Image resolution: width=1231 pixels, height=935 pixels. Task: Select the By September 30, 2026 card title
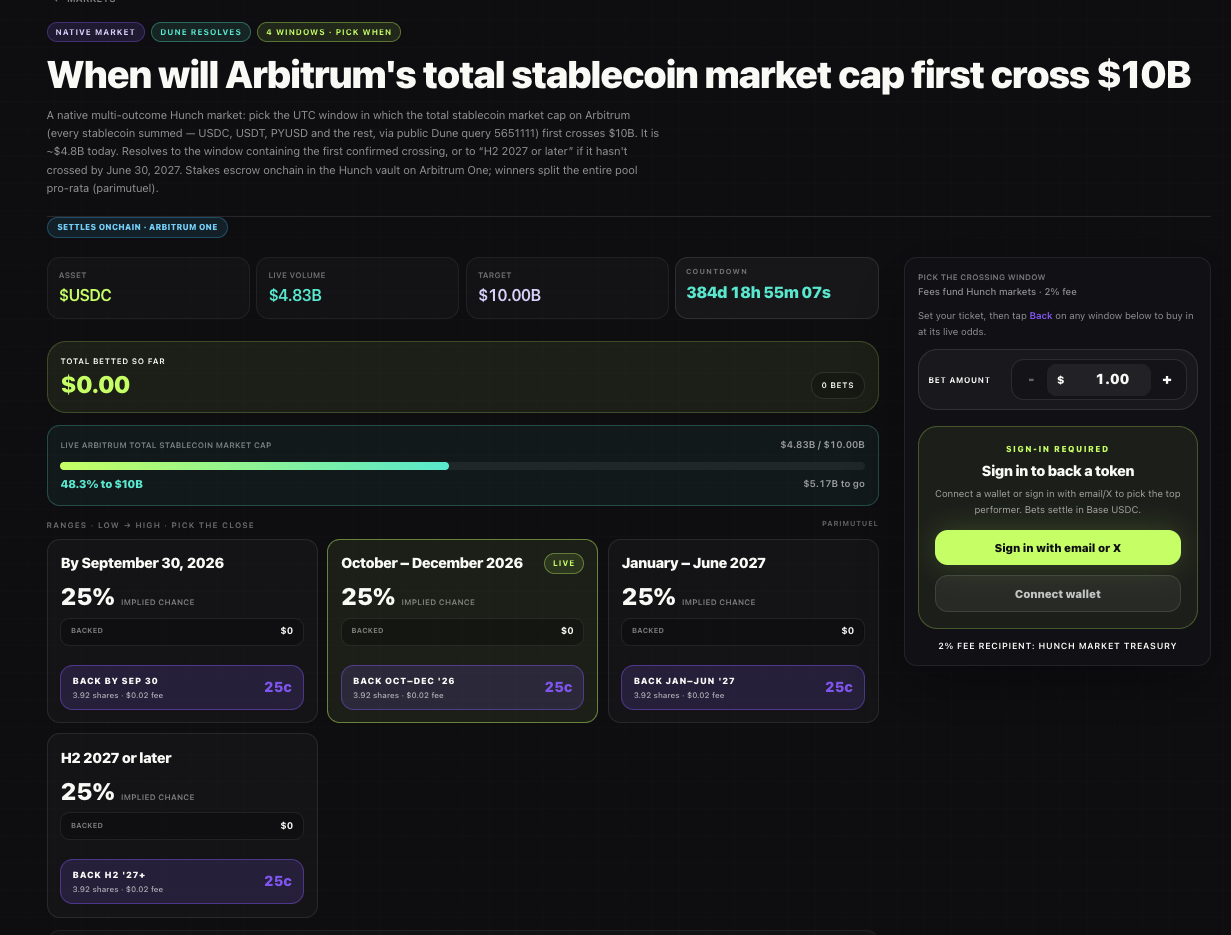tap(142, 563)
